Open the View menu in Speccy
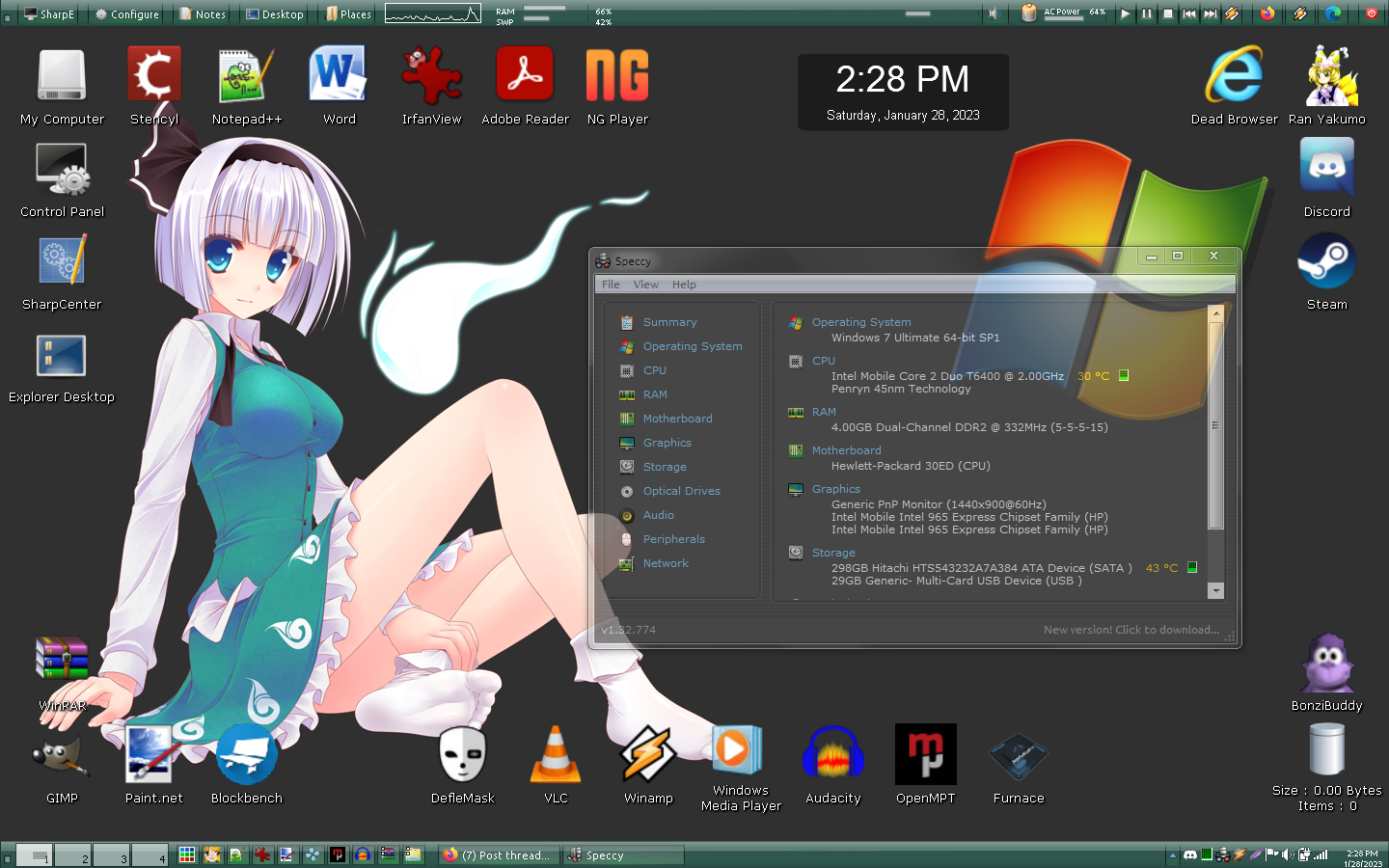1389x868 pixels. pos(646,285)
